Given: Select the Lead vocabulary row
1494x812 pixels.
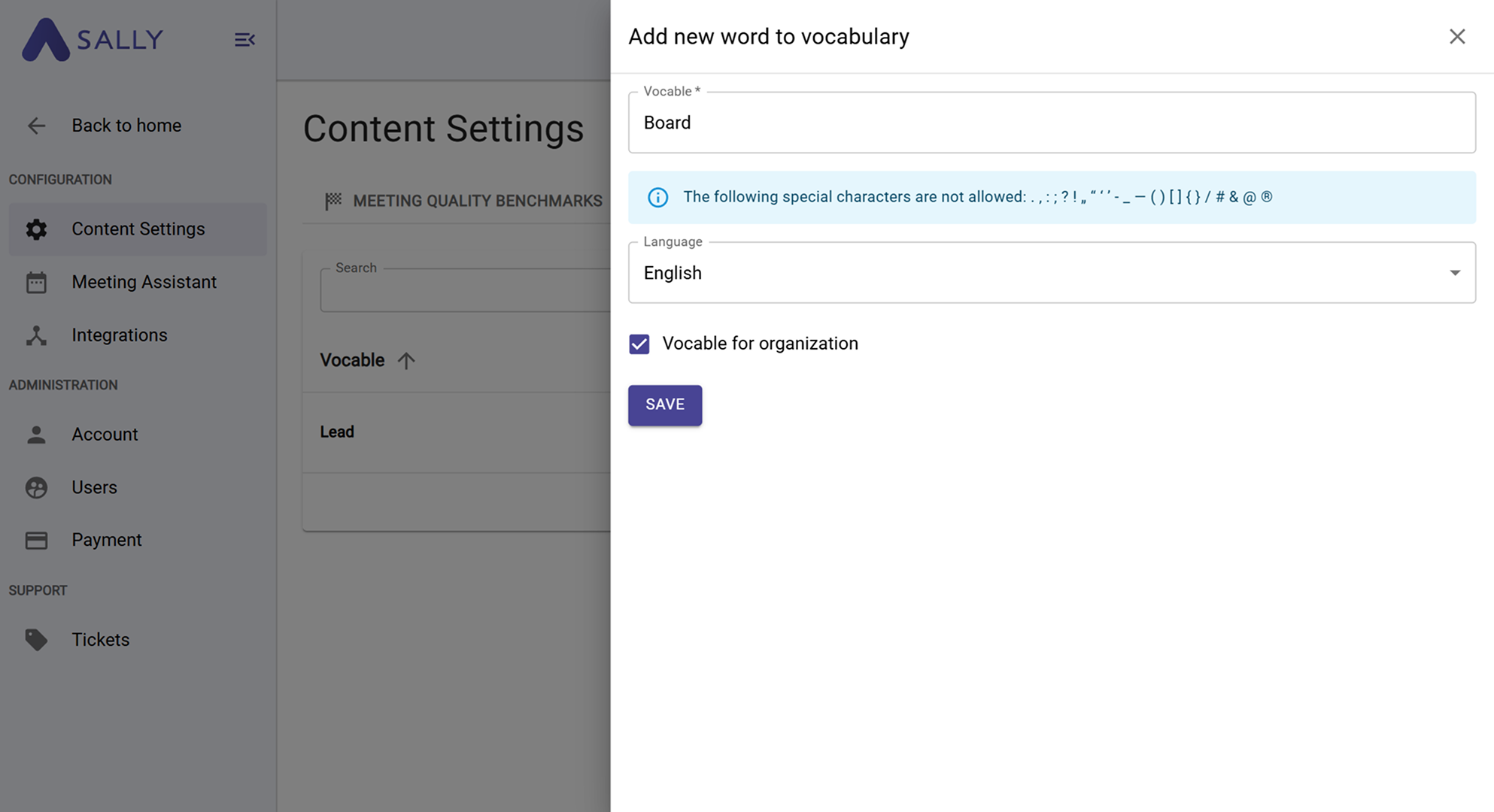Looking at the screenshot, I should click(456, 432).
